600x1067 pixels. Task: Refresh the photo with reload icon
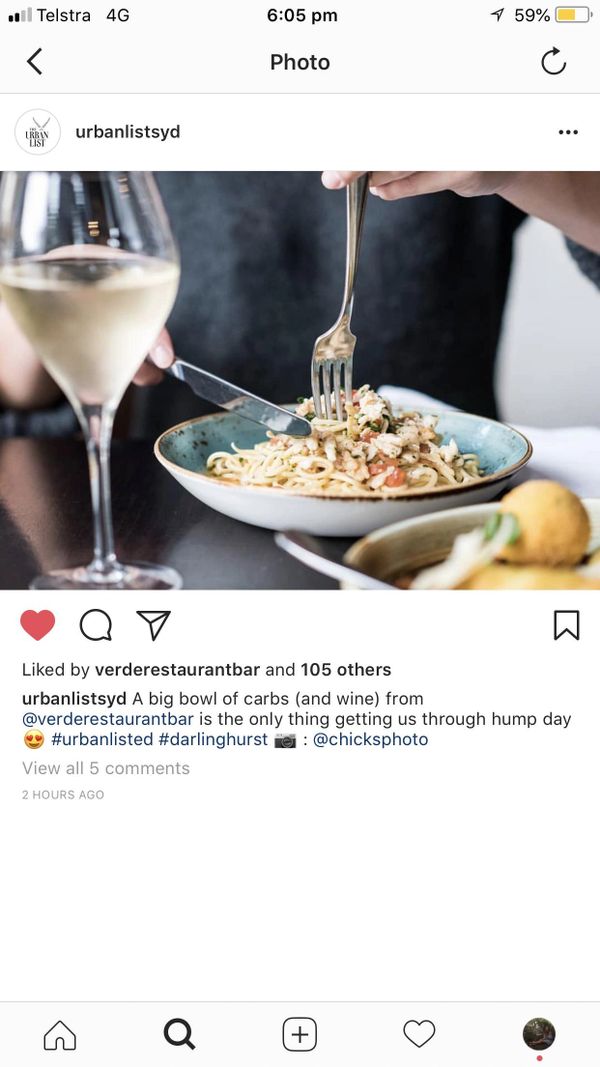[x=553, y=61]
